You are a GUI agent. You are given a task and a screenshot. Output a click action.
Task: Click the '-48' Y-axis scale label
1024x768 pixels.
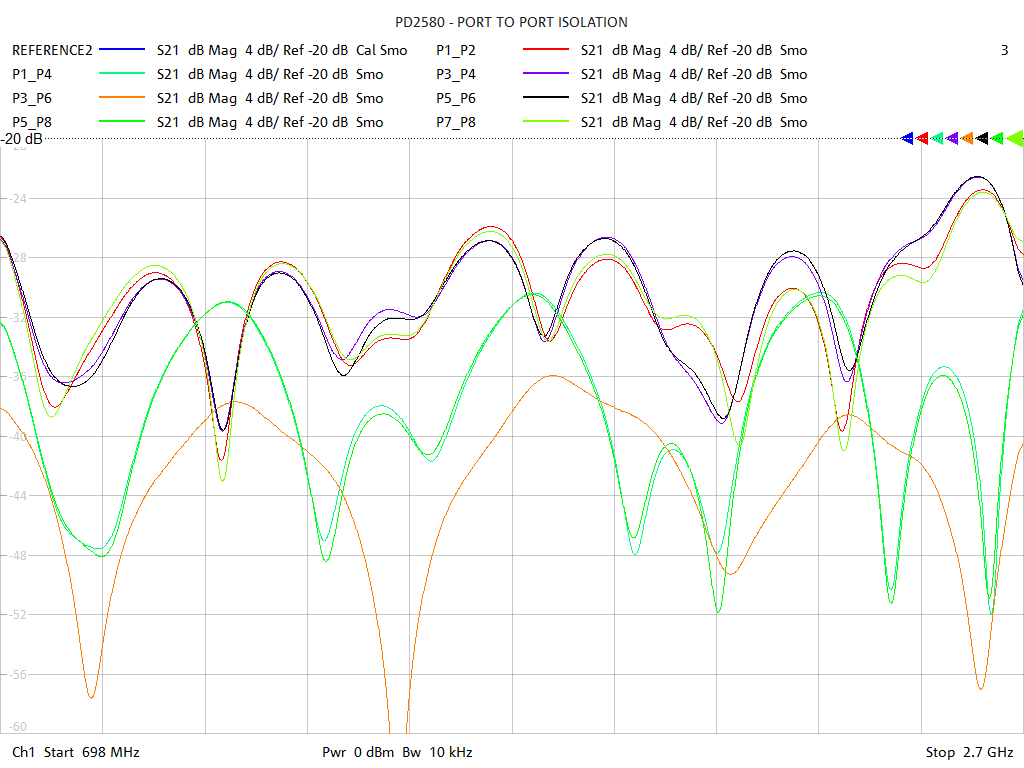(17, 555)
